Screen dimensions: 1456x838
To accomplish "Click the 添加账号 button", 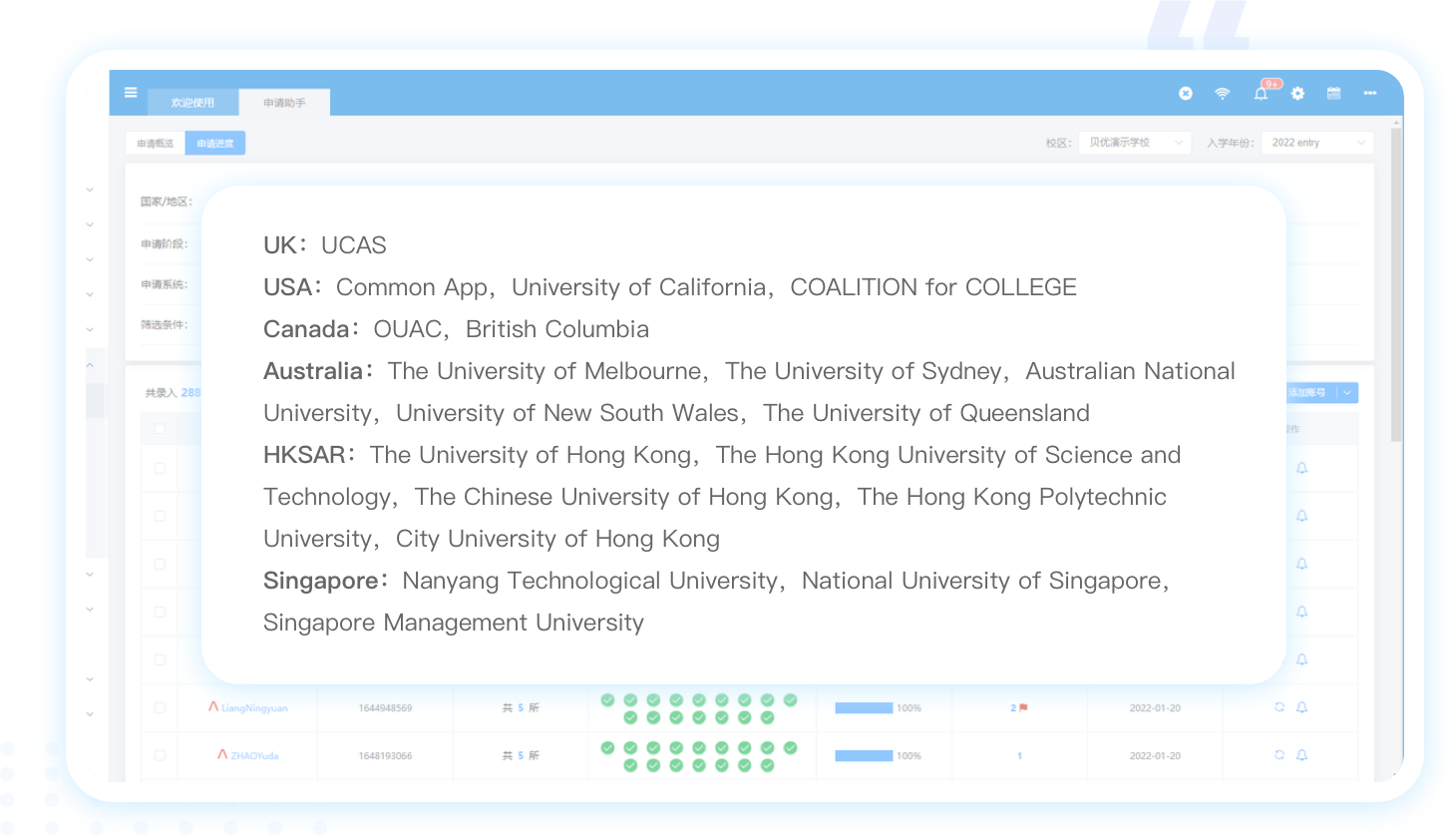I will point(1307,393).
